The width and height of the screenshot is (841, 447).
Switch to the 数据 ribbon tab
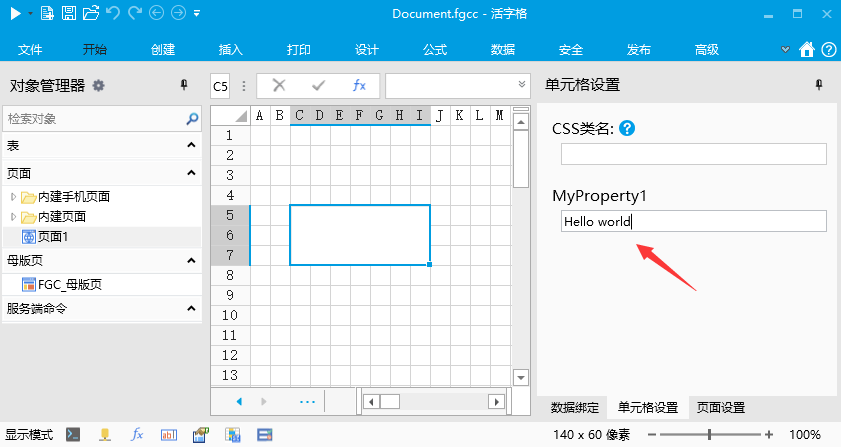point(503,50)
